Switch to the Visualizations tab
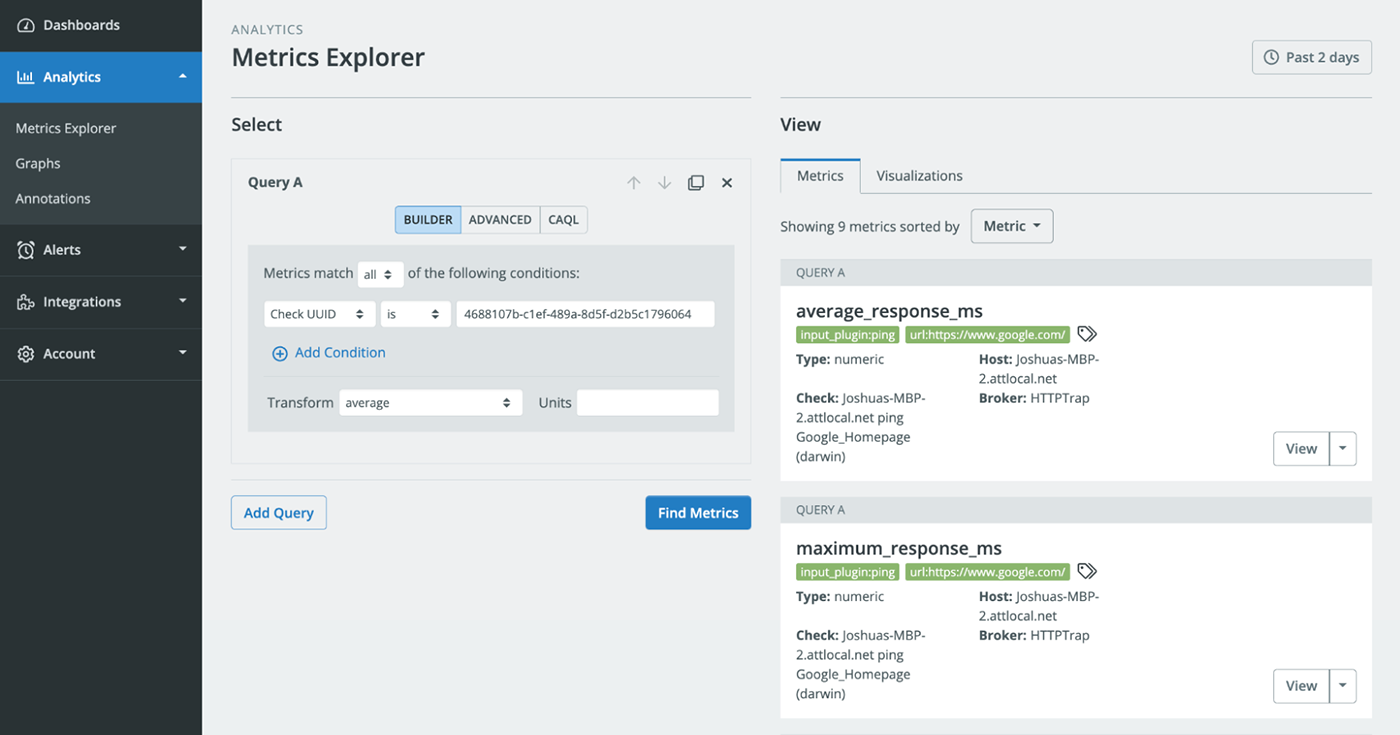Image resolution: width=1400 pixels, height=735 pixels. [x=919, y=176]
